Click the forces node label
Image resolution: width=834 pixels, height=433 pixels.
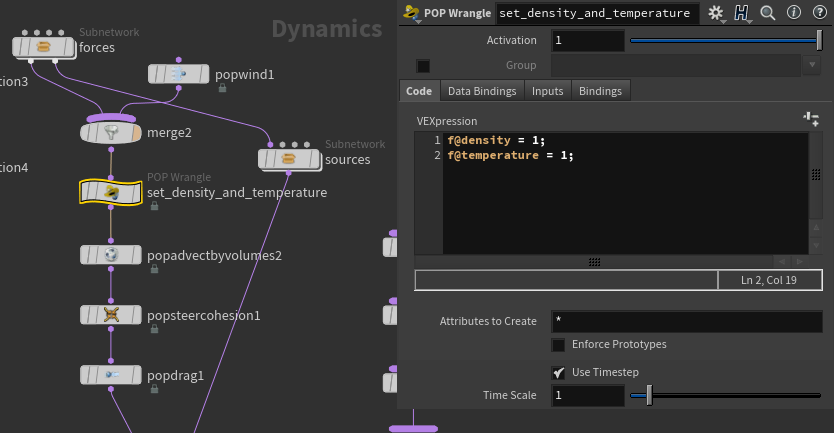(x=97, y=47)
